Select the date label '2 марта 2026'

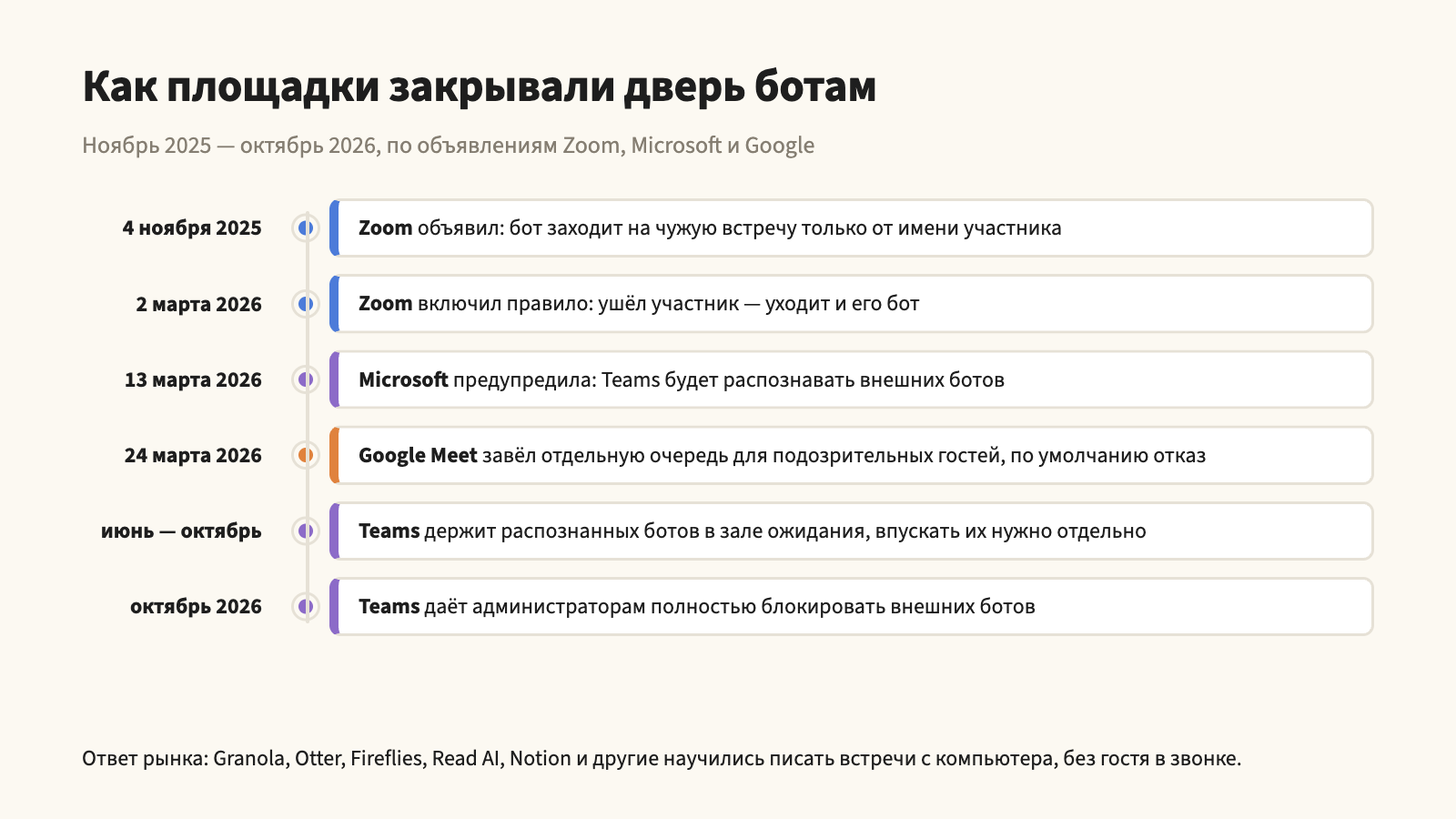(x=198, y=305)
